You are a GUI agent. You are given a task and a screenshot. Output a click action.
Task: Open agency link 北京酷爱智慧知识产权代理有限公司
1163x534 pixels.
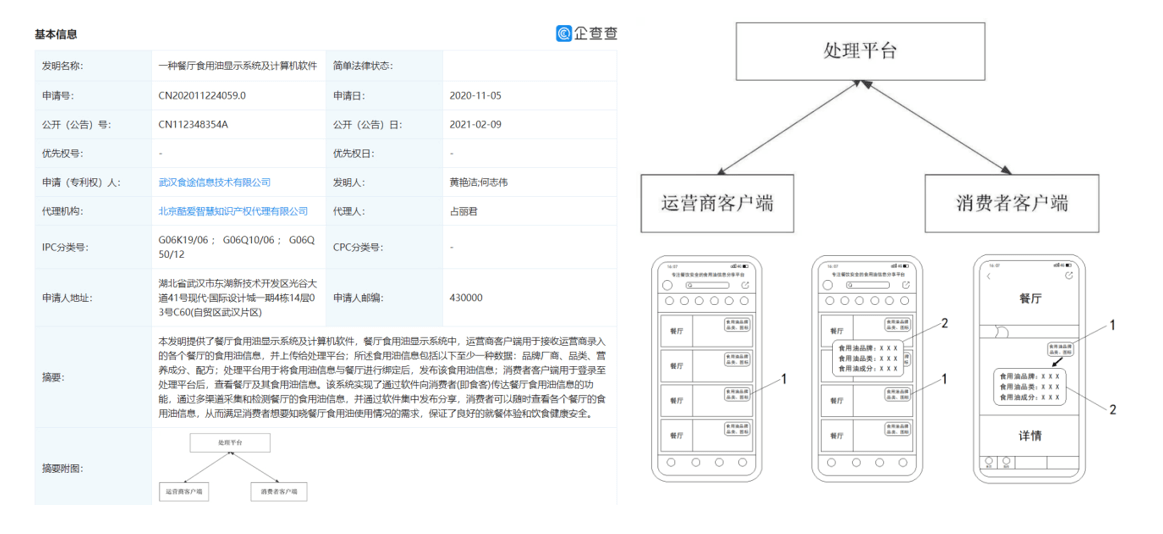(233, 212)
